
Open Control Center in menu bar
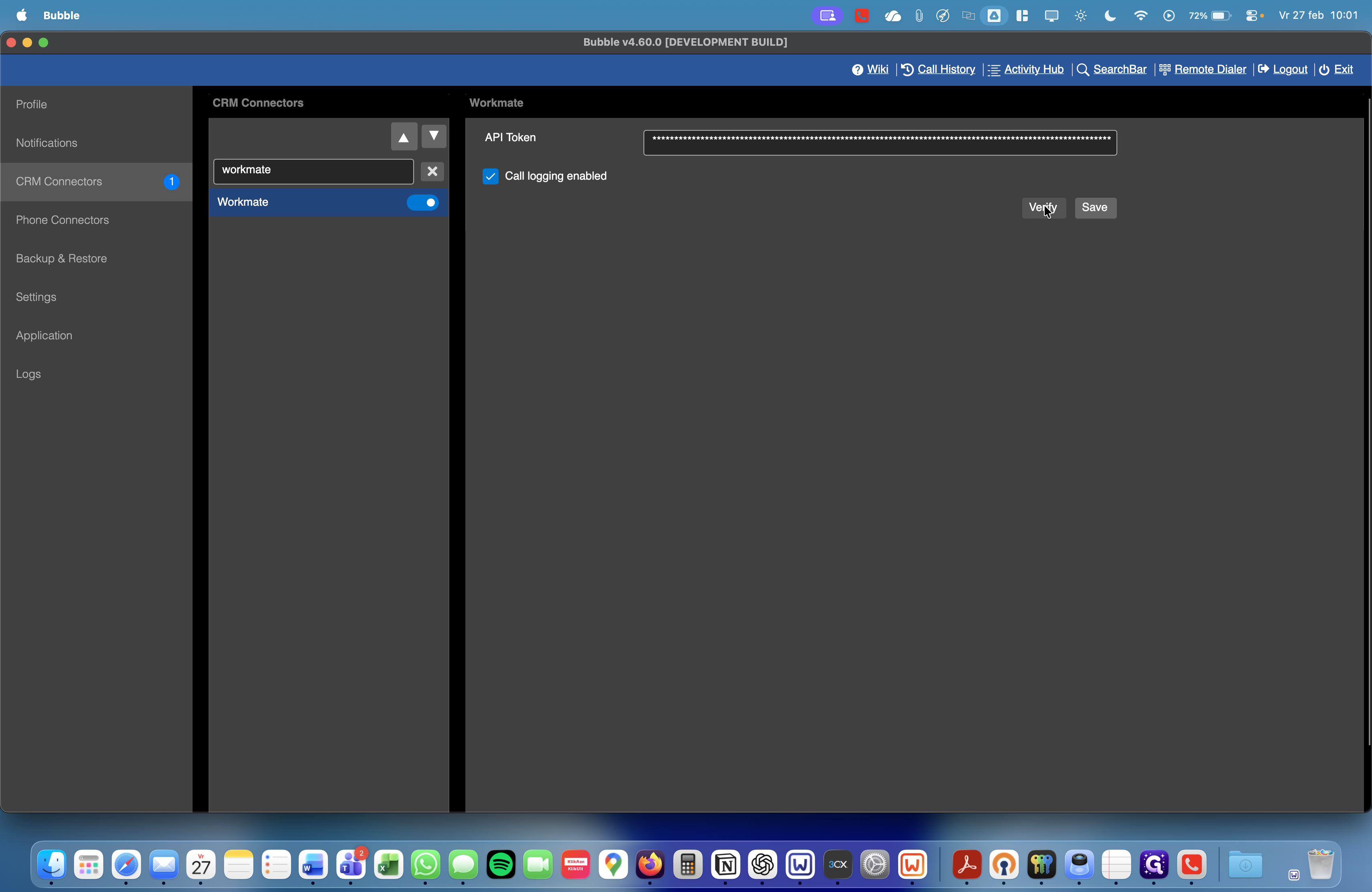[x=1251, y=16]
